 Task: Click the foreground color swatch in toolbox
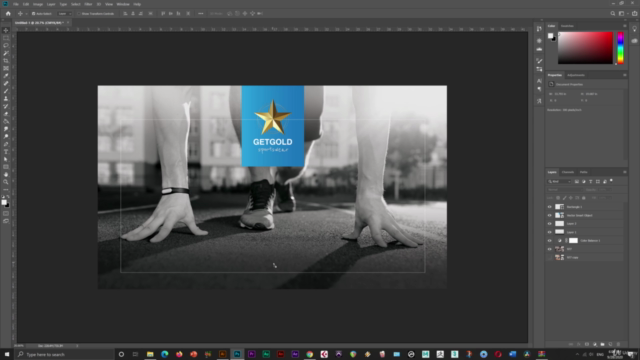coord(4,202)
